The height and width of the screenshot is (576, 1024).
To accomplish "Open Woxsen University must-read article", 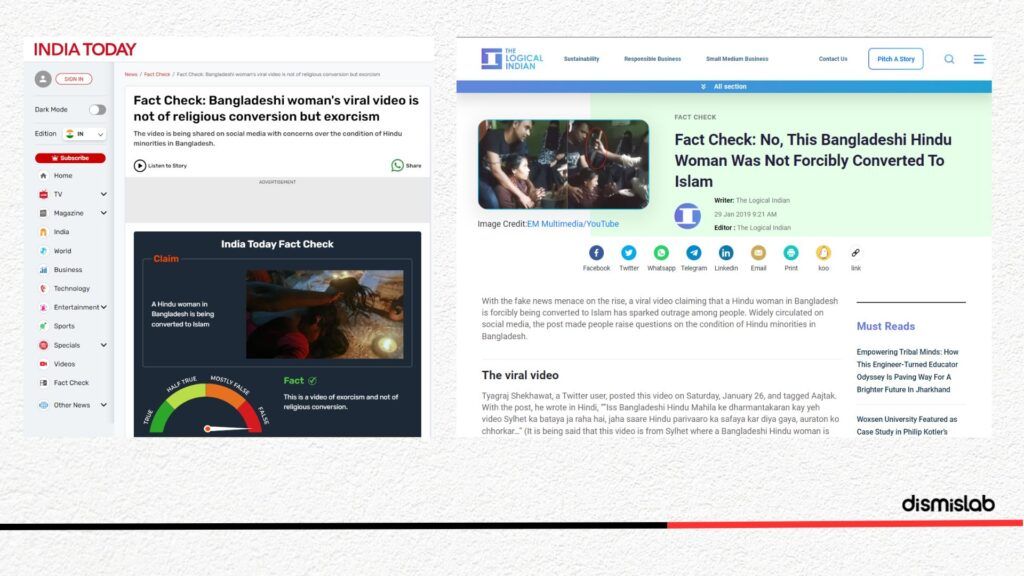I will tap(906, 426).
